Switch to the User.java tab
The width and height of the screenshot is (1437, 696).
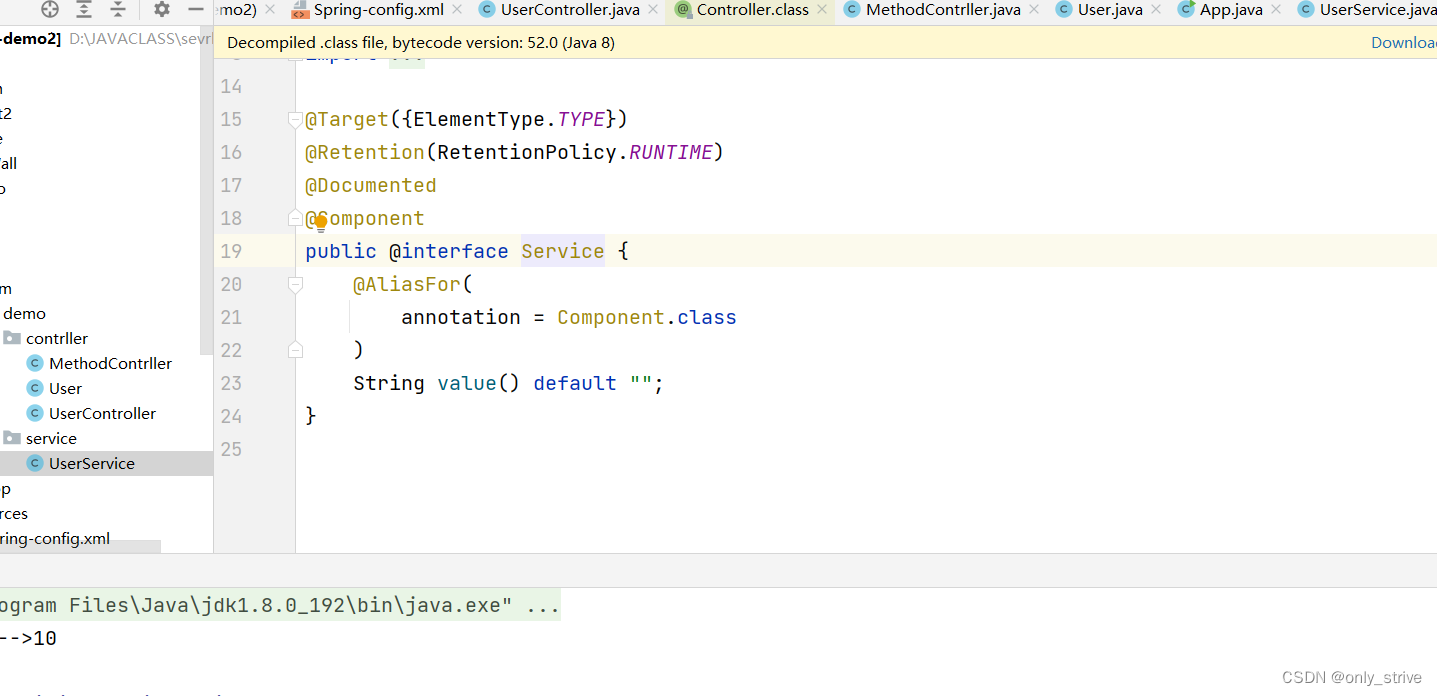[x=1110, y=10]
